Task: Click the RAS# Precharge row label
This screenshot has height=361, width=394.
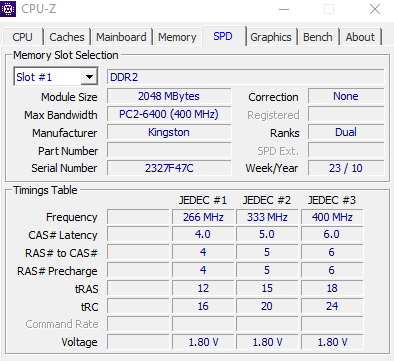Action: coord(57,271)
